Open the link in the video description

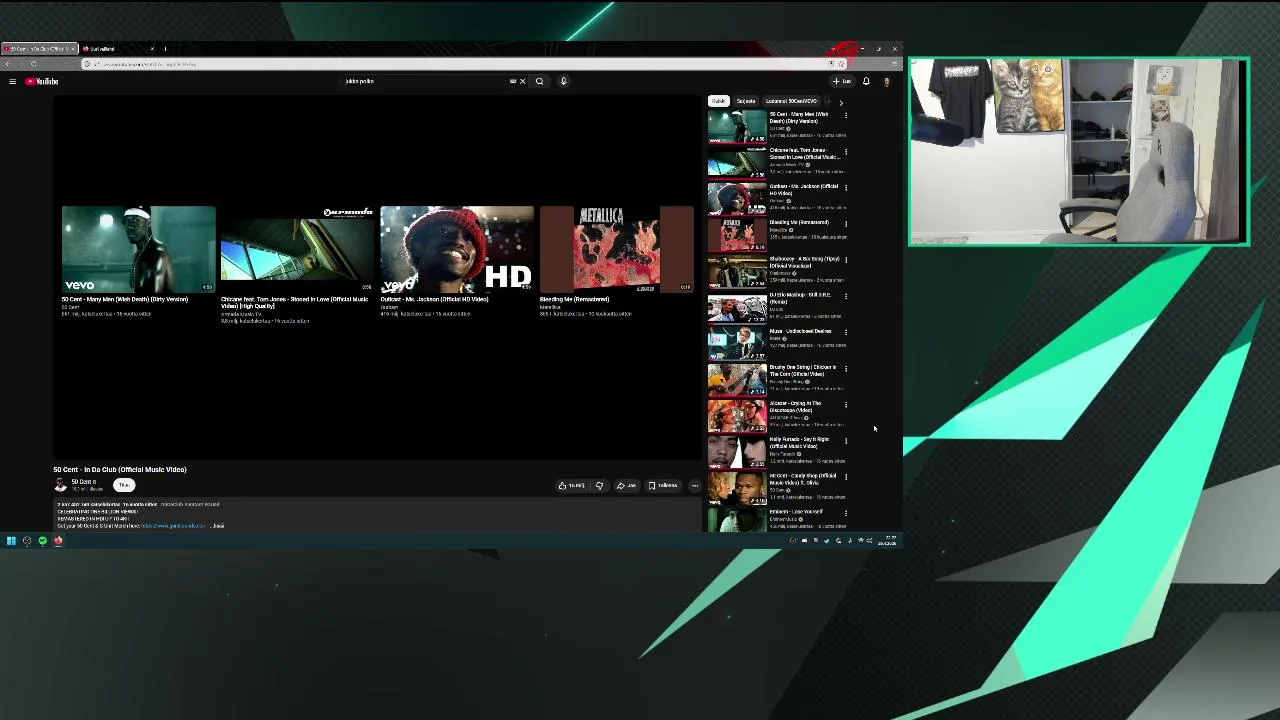(173, 526)
